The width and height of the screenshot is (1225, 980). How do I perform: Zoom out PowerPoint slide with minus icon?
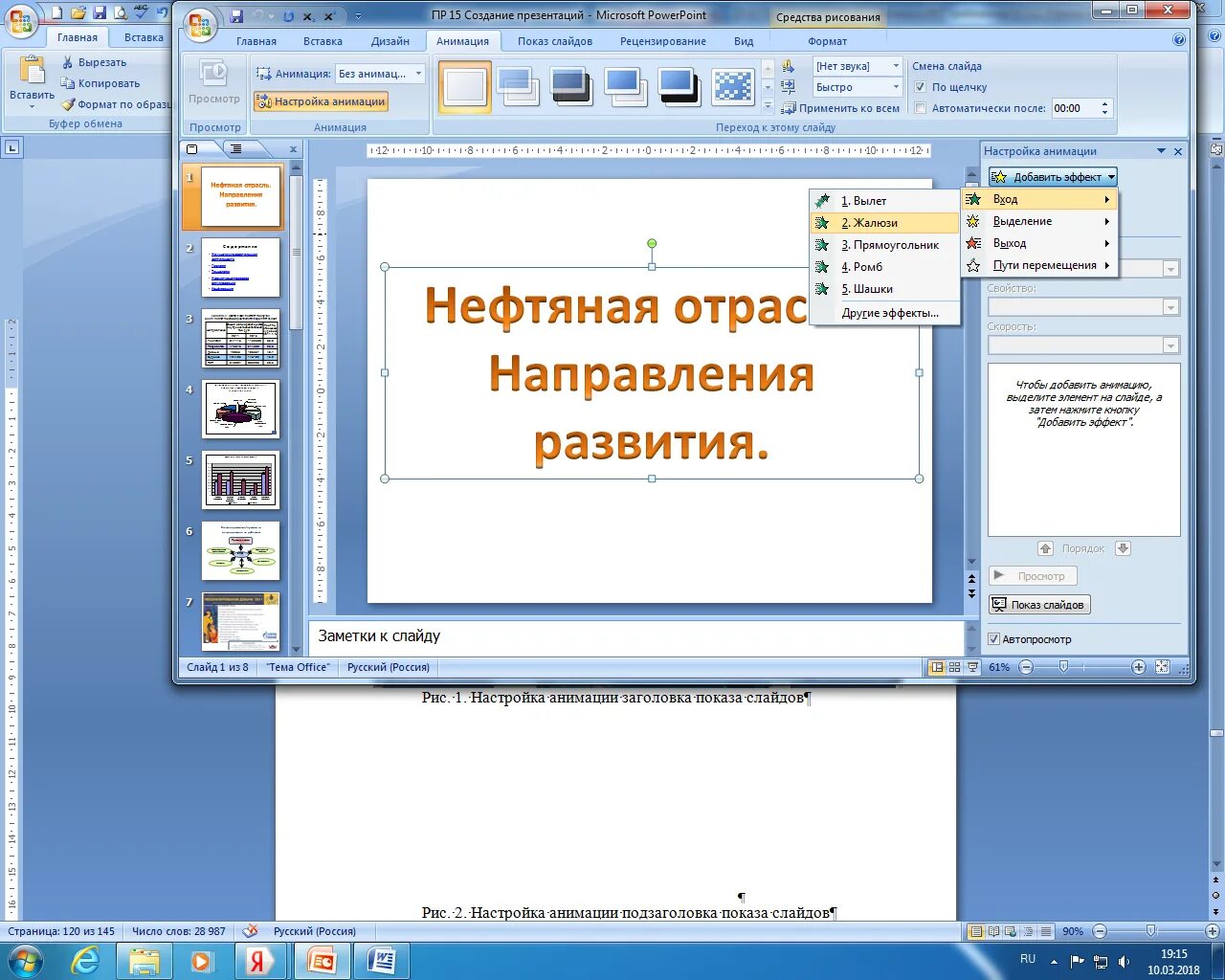point(1026,667)
